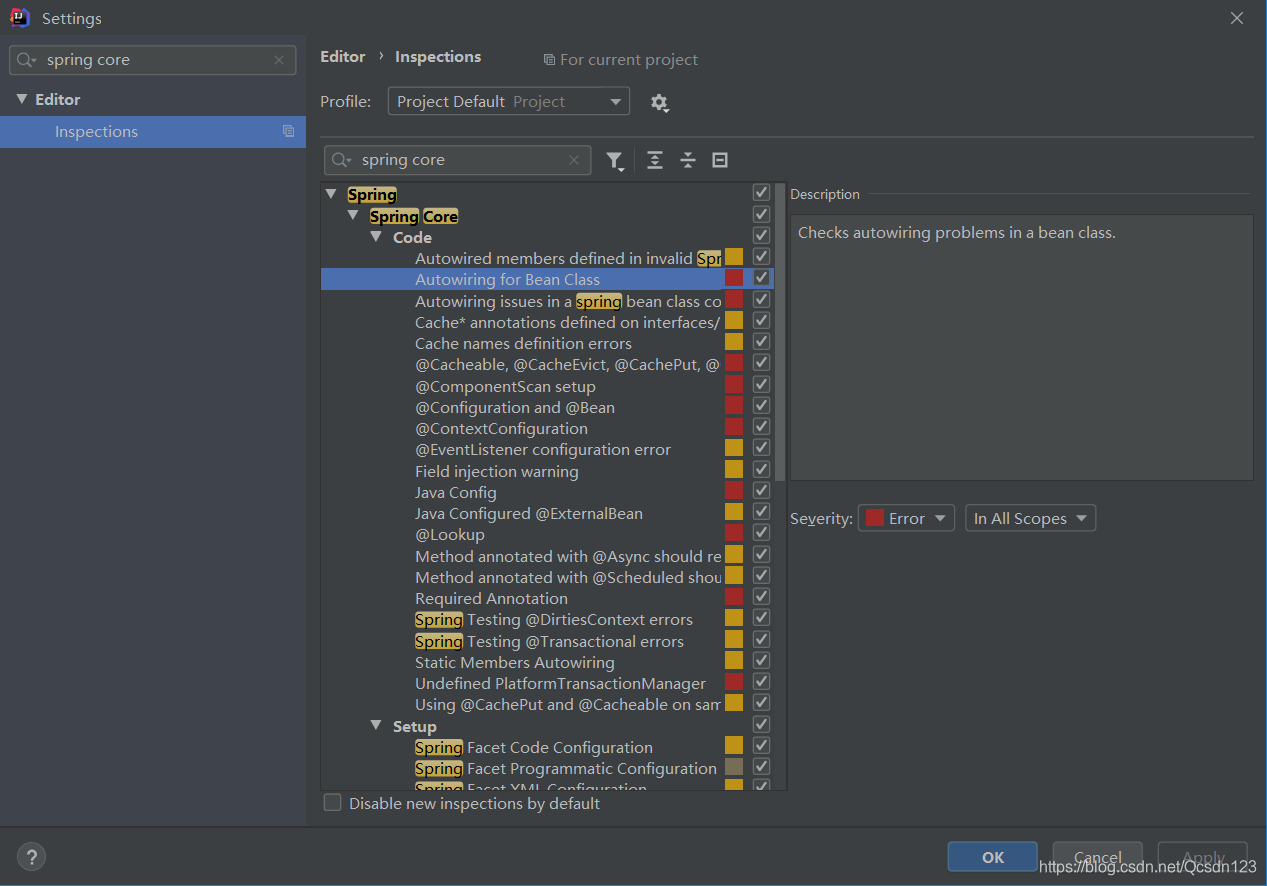
Task: Select Inspections in the left sidebar
Action: [x=96, y=131]
